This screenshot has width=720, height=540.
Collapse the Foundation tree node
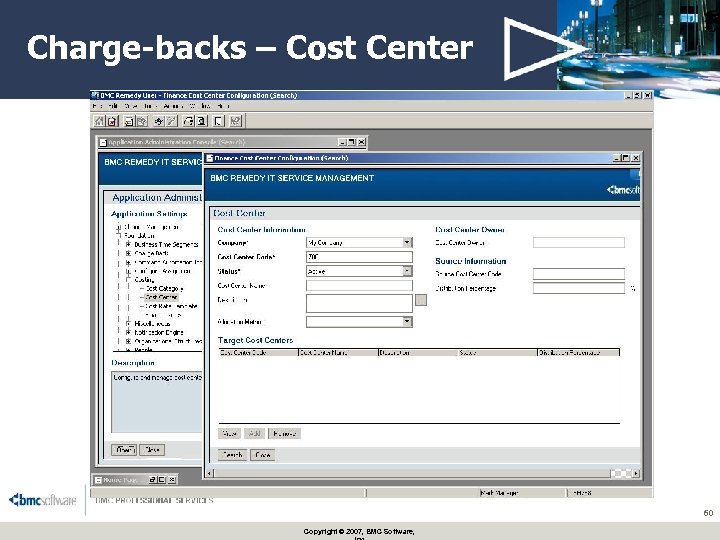point(118,235)
